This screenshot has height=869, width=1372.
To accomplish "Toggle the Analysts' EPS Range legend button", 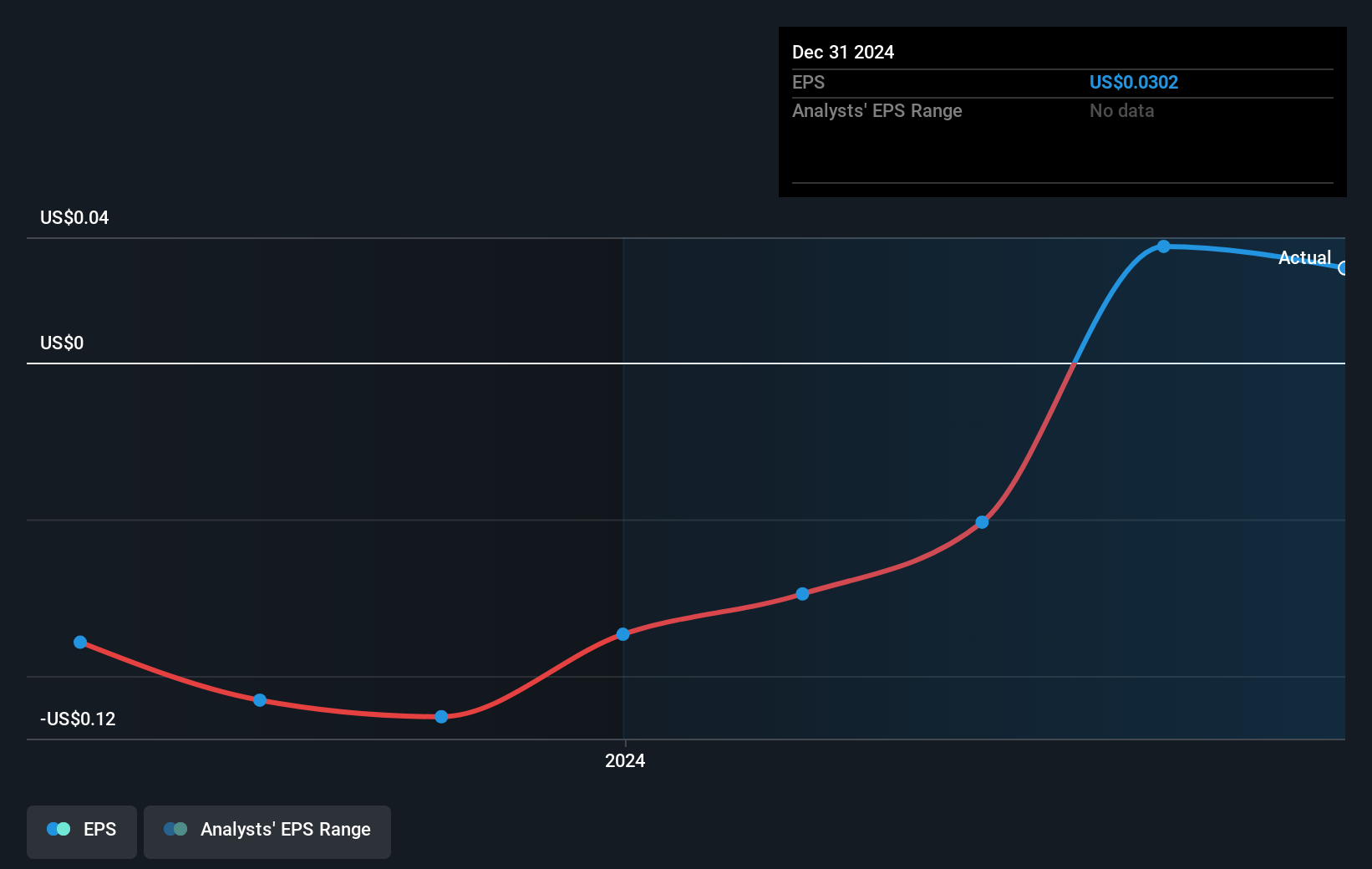I will [267, 831].
